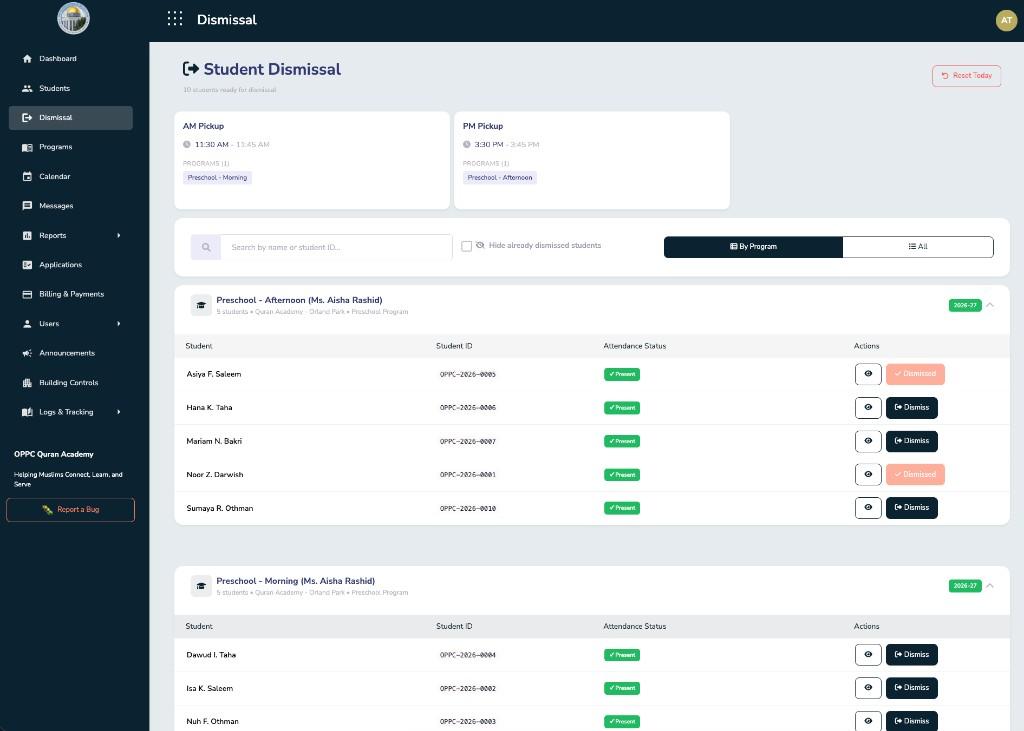
Task: Go to Billing & Payments page
Action: pyautogui.click(x=71, y=294)
